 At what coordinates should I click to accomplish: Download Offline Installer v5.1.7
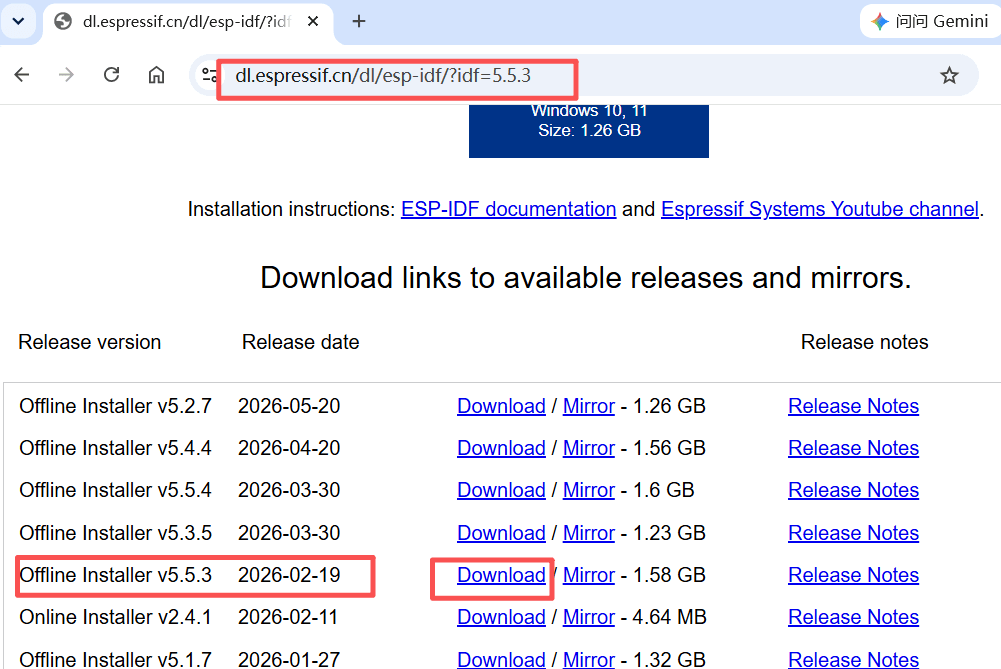[x=501, y=659]
